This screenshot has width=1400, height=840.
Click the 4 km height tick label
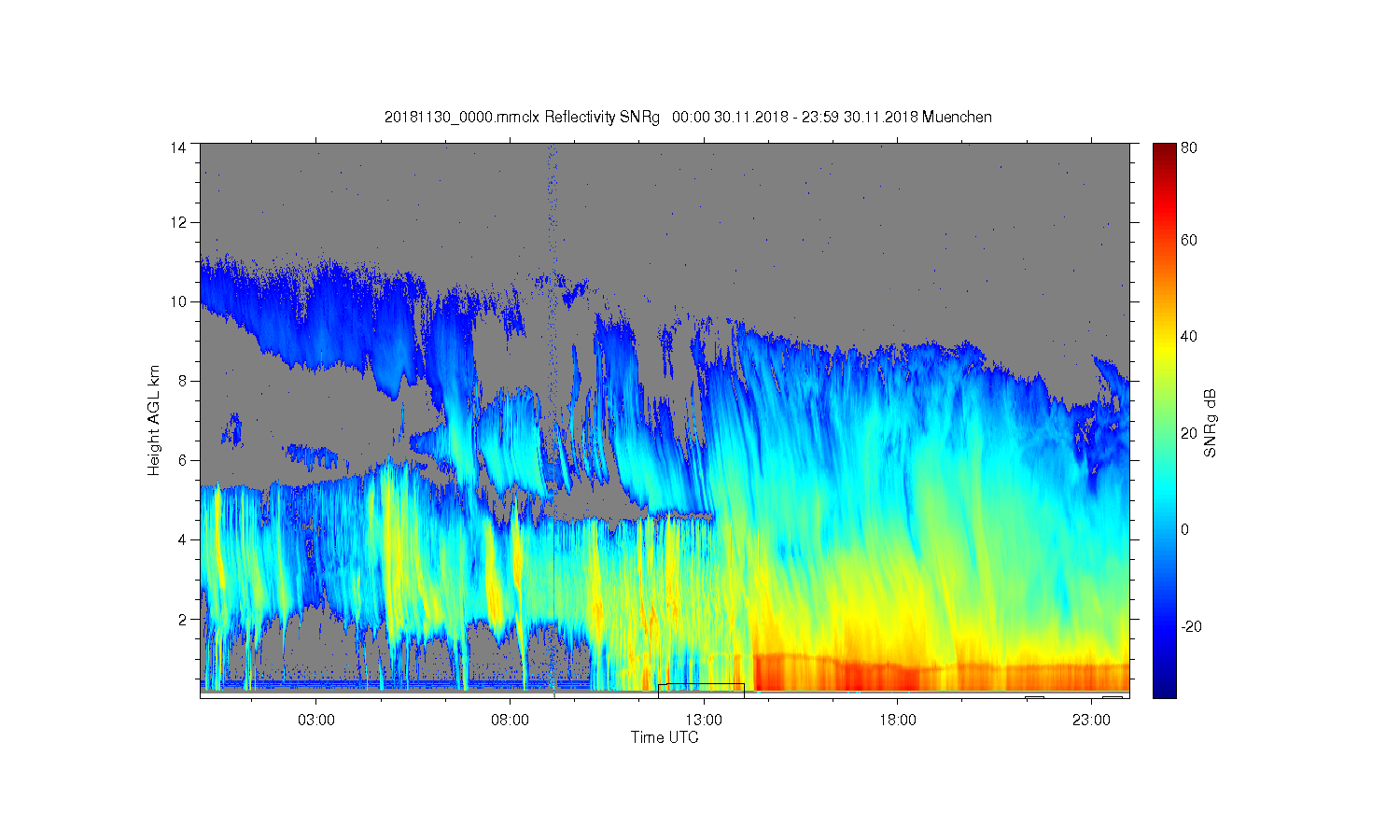pos(182,539)
